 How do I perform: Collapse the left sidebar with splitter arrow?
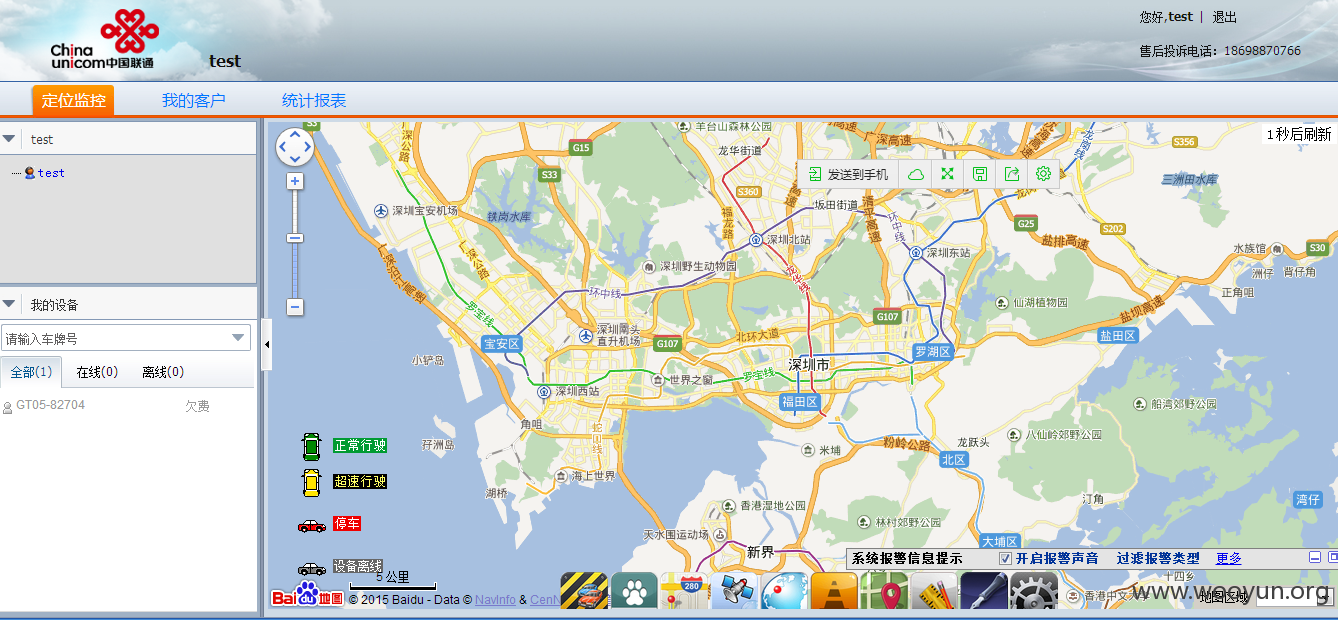pyautogui.click(x=266, y=344)
